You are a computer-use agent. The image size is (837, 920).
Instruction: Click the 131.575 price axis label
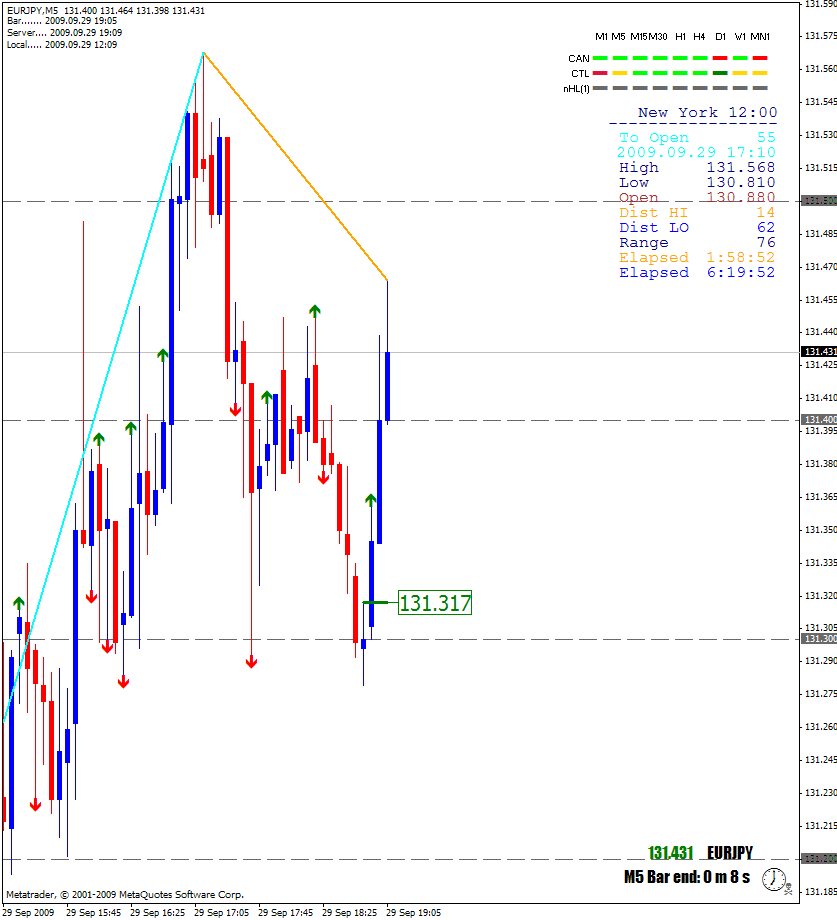(x=821, y=36)
